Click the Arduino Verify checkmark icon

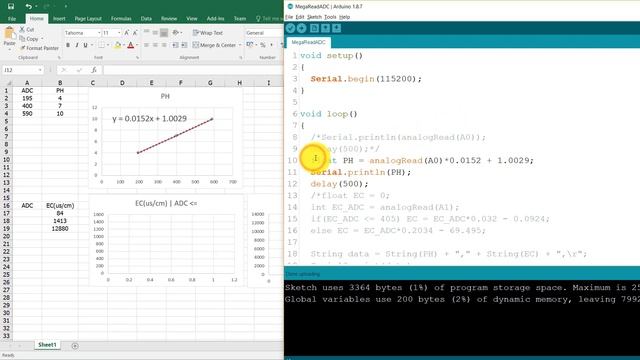coord(290,28)
